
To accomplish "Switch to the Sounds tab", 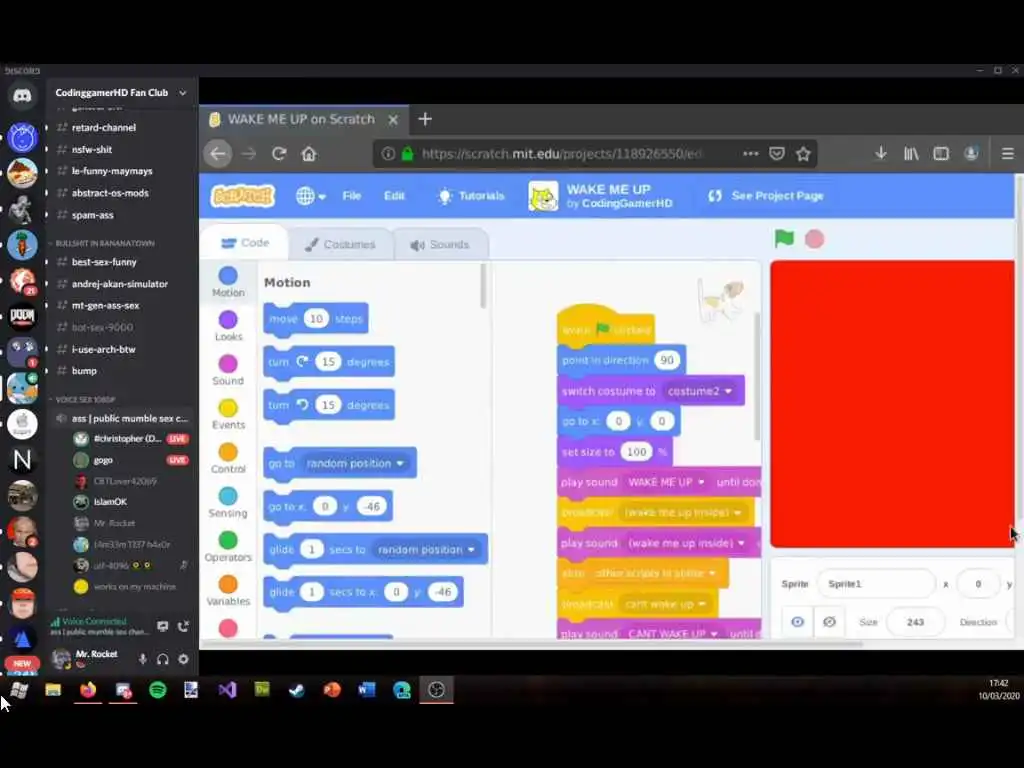I will 440,244.
